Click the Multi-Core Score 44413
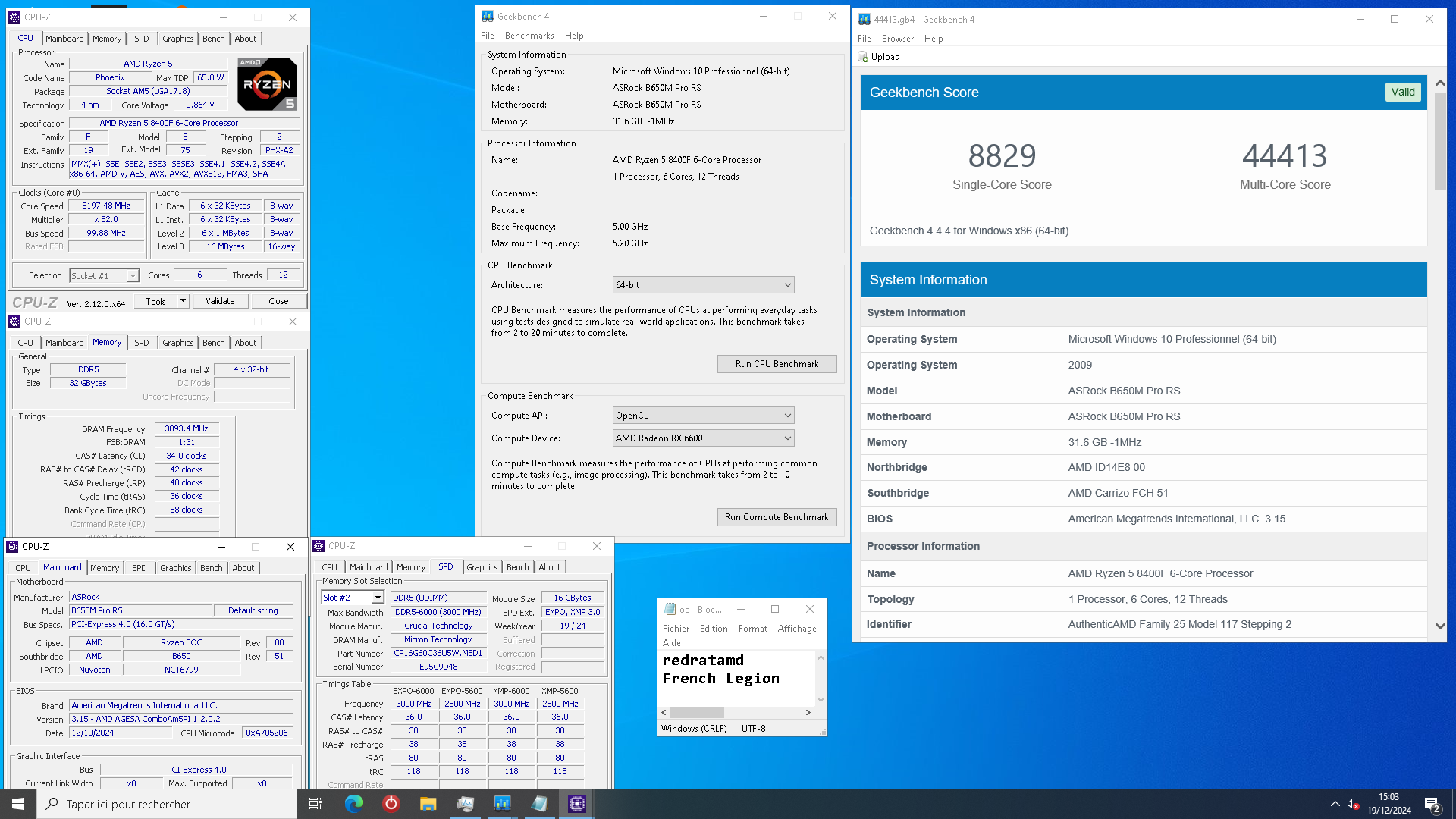Screen dimensions: 1456x819 pos(1285,156)
